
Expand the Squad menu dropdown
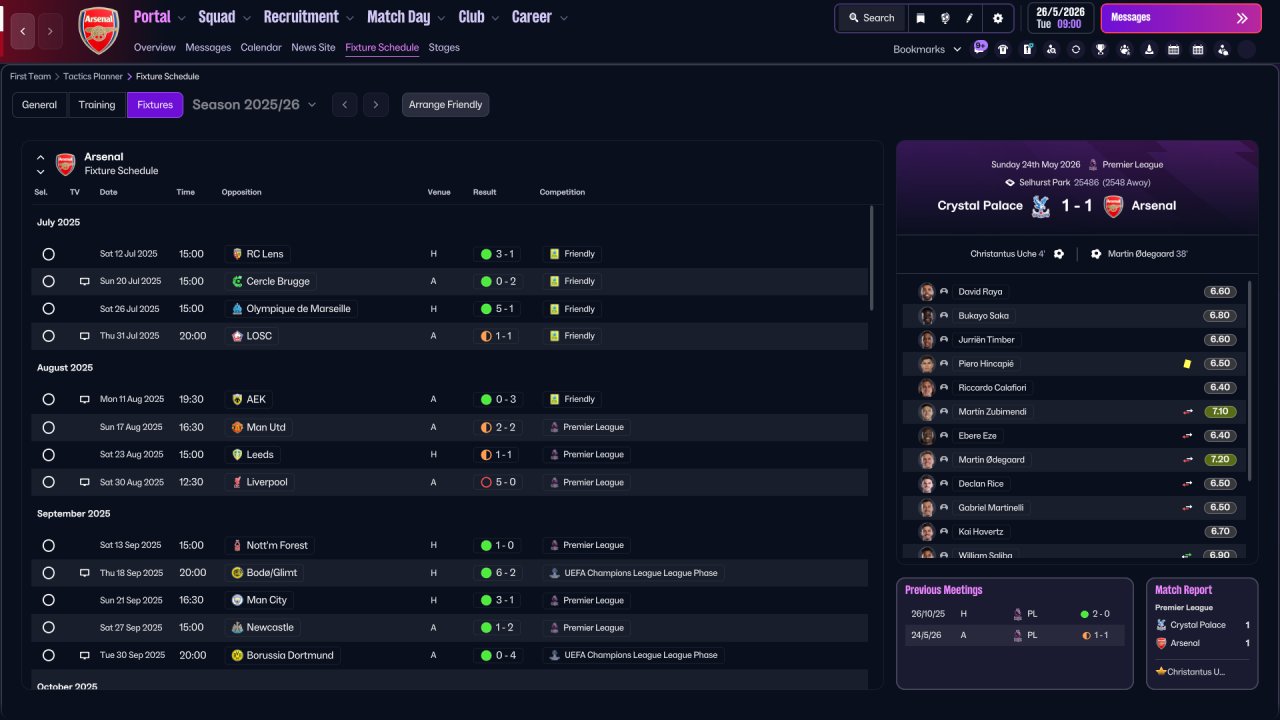click(247, 18)
